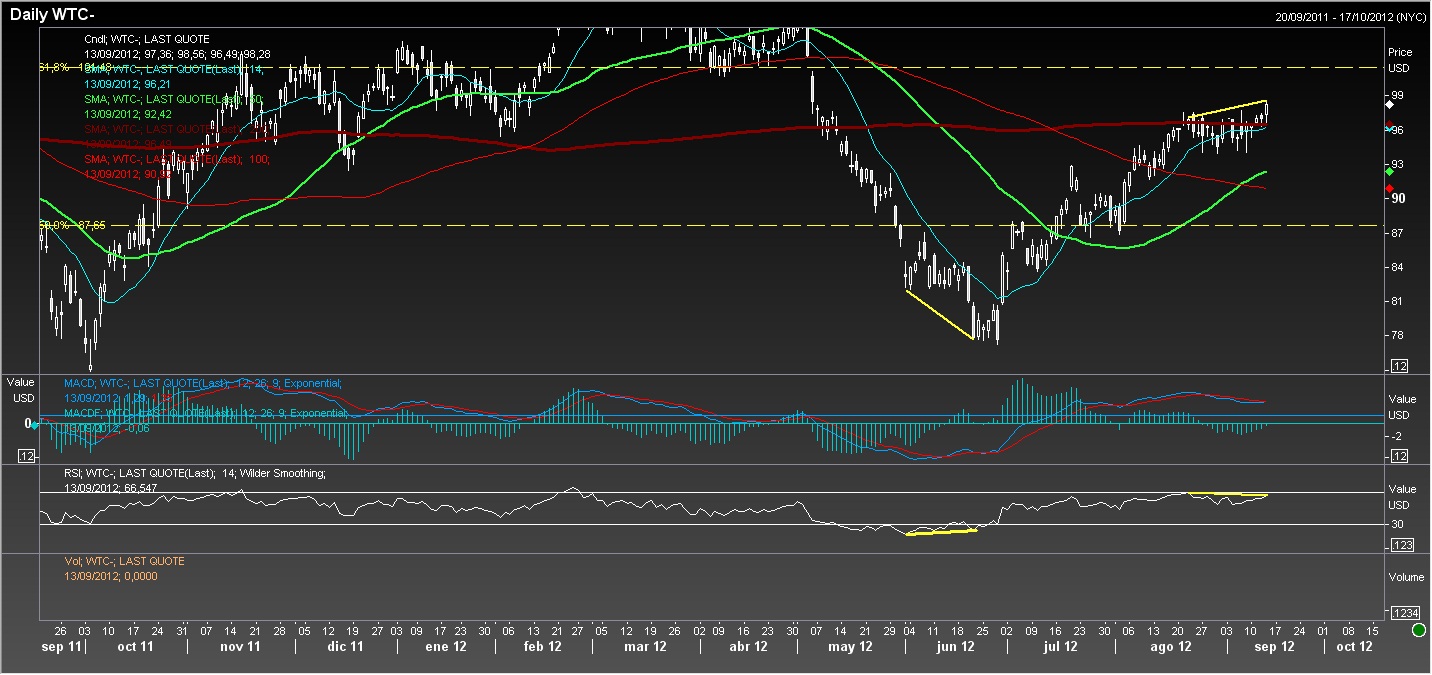Select yellow trendline under June price lows
Screen dimensions: 1432x675
coord(938,314)
